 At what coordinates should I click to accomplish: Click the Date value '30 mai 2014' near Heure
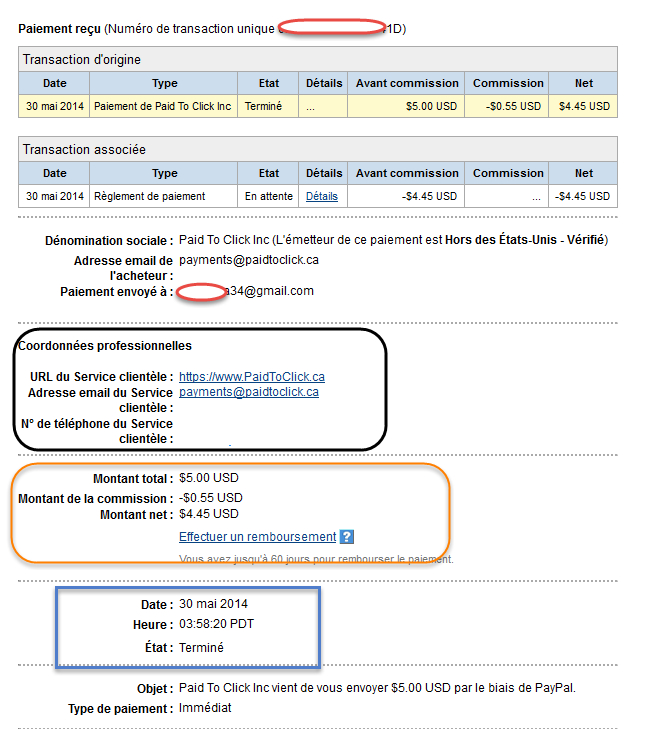pos(213,604)
